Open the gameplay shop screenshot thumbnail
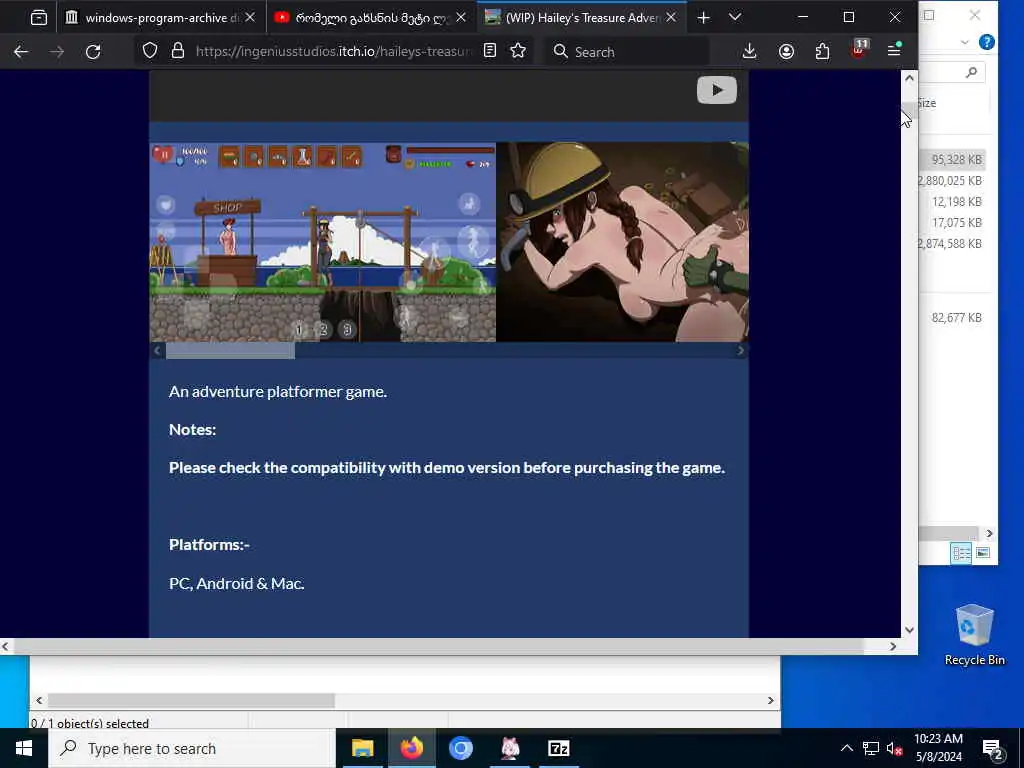The height and width of the screenshot is (768, 1024). coord(323,242)
